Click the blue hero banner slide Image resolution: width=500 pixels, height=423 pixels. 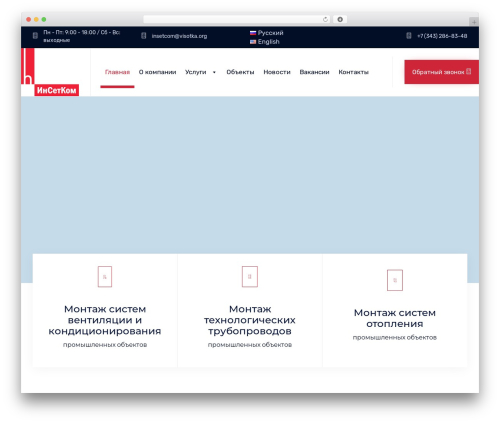250,175
